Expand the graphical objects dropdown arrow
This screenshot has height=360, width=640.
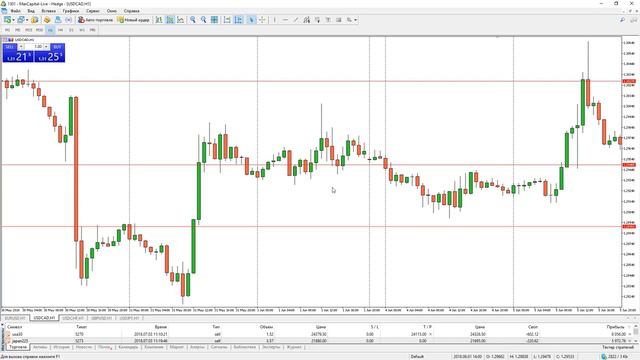coord(356,20)
